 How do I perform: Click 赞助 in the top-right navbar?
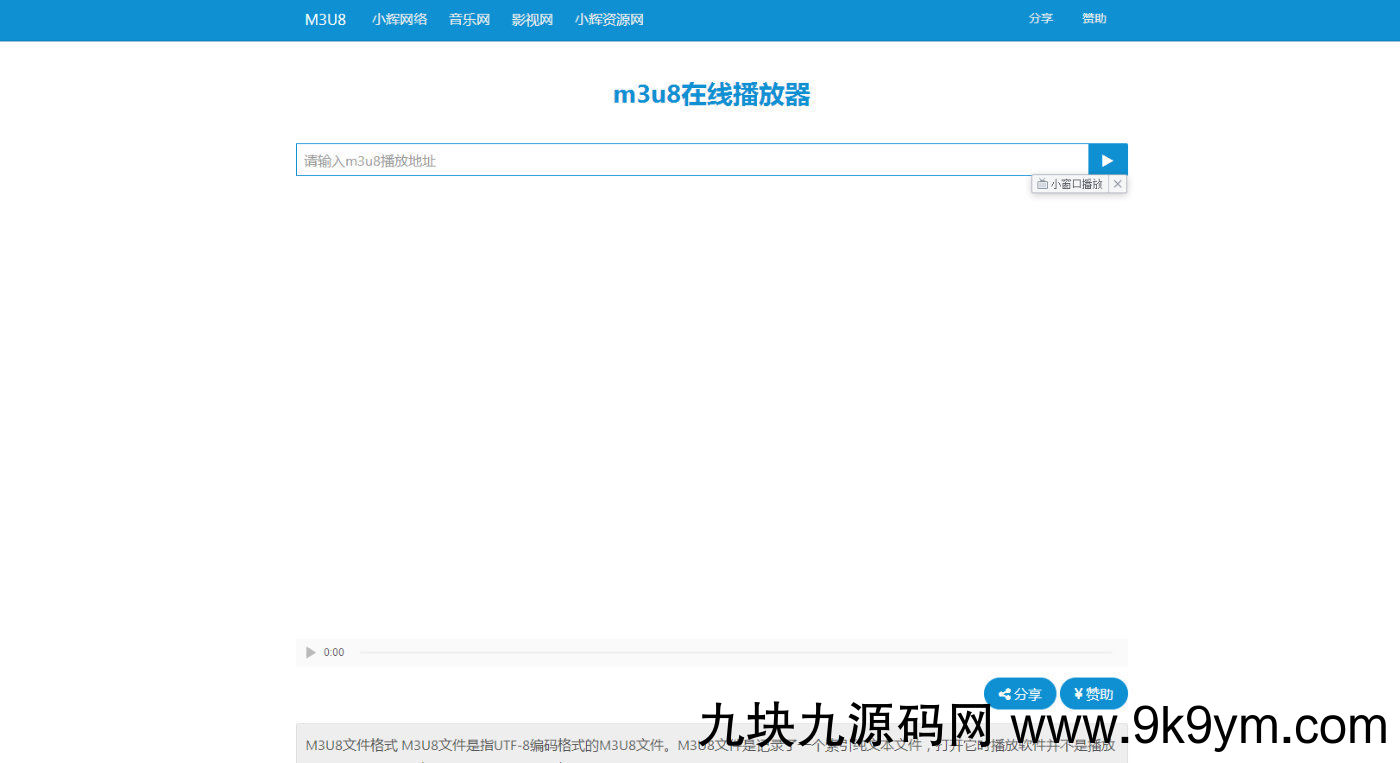(1094, 18)
